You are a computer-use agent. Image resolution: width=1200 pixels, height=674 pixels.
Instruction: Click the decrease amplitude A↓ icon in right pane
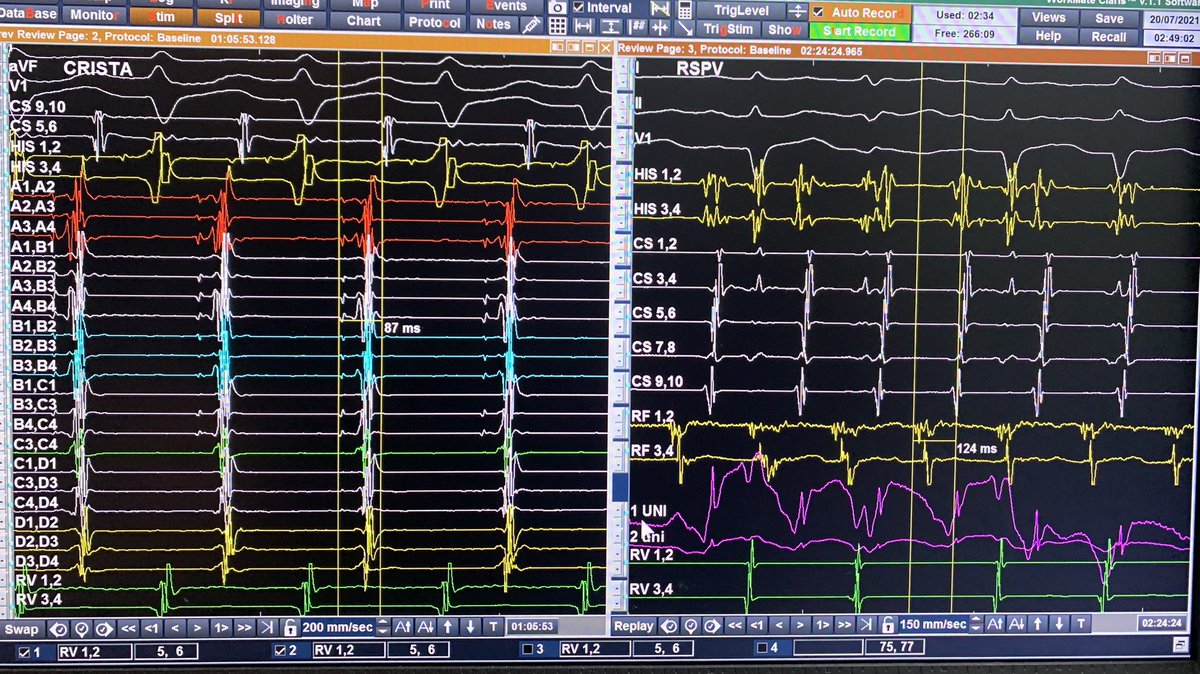[x=1016, y=624]
